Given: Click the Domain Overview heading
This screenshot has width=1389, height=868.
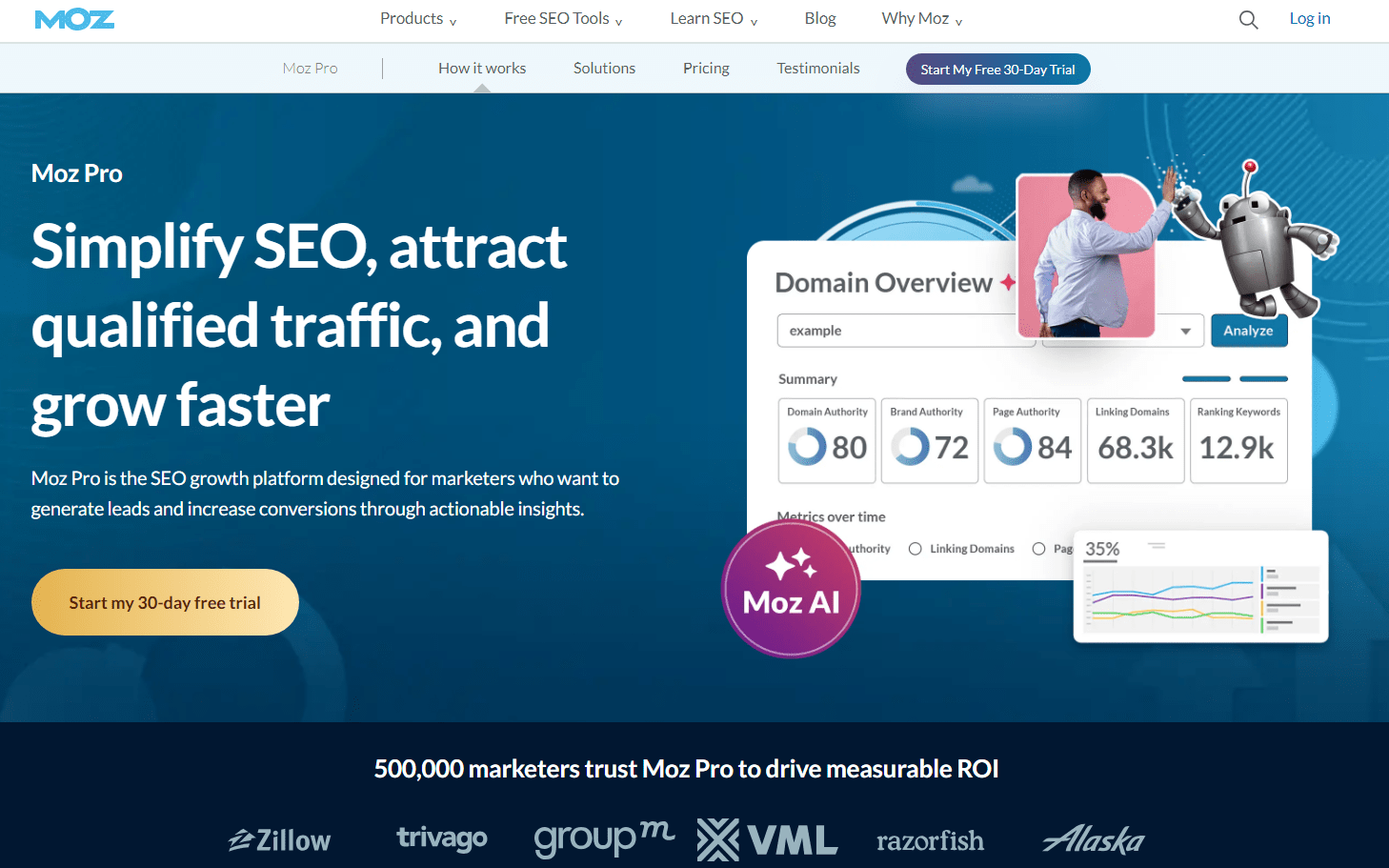Looking at the screenshot, I should point(883,283).
